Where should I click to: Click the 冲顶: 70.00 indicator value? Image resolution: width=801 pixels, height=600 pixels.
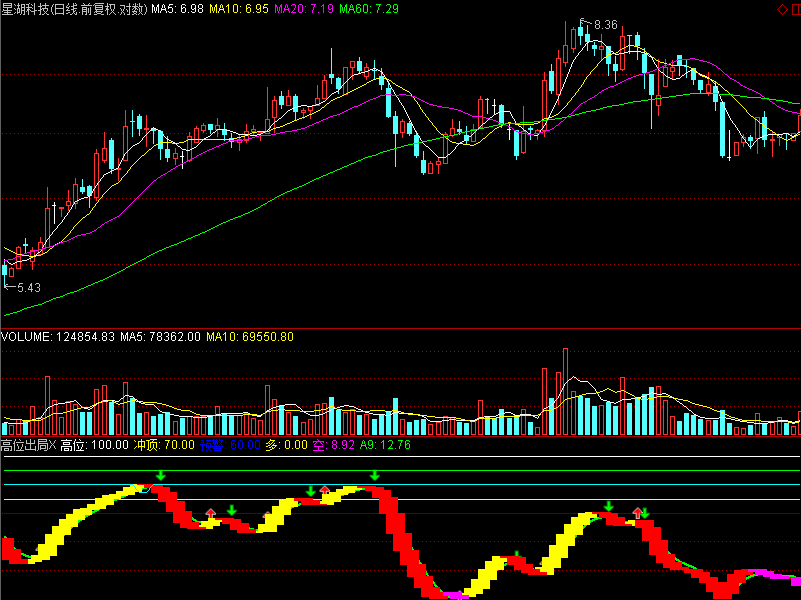pos(164,445)
